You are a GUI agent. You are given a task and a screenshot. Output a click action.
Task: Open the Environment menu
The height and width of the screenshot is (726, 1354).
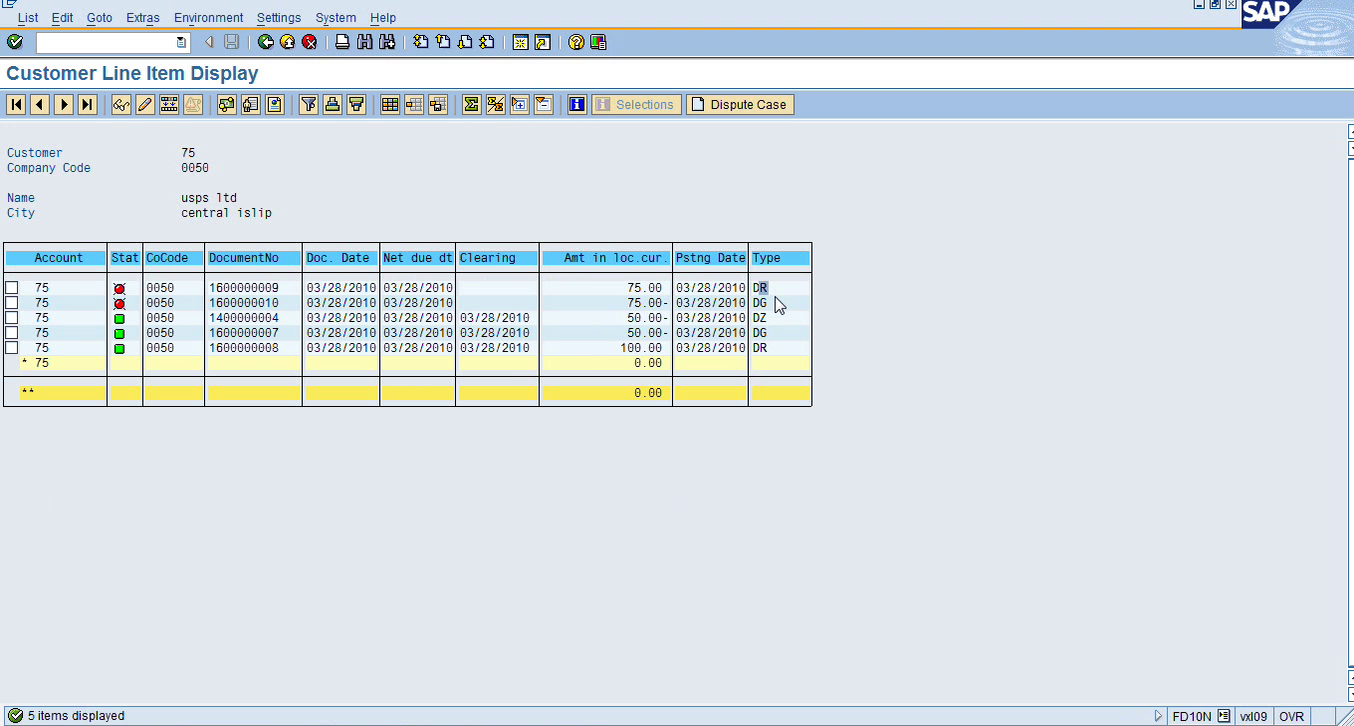coord(208,18)
